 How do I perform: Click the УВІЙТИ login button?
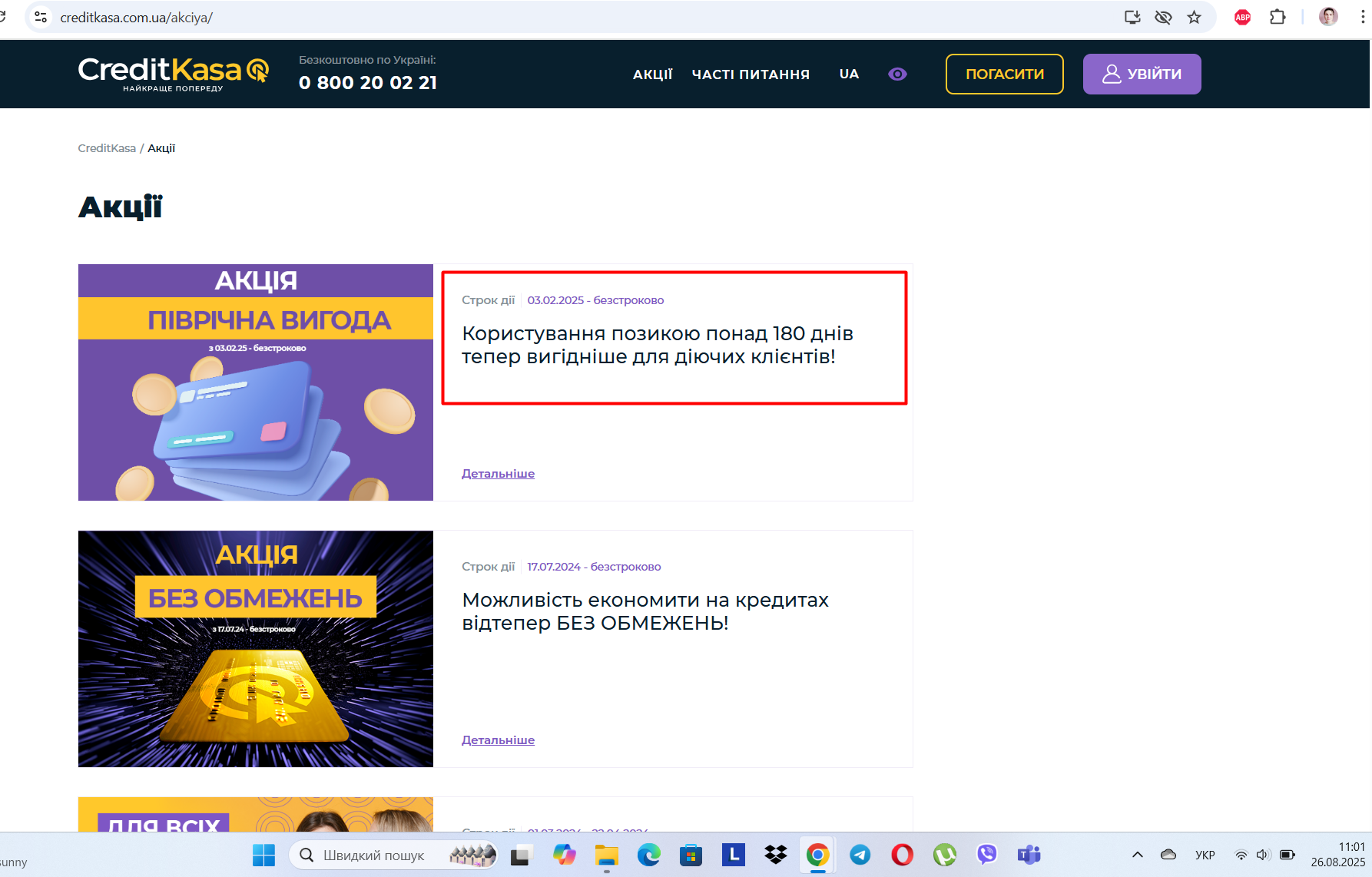(1142, 74)
